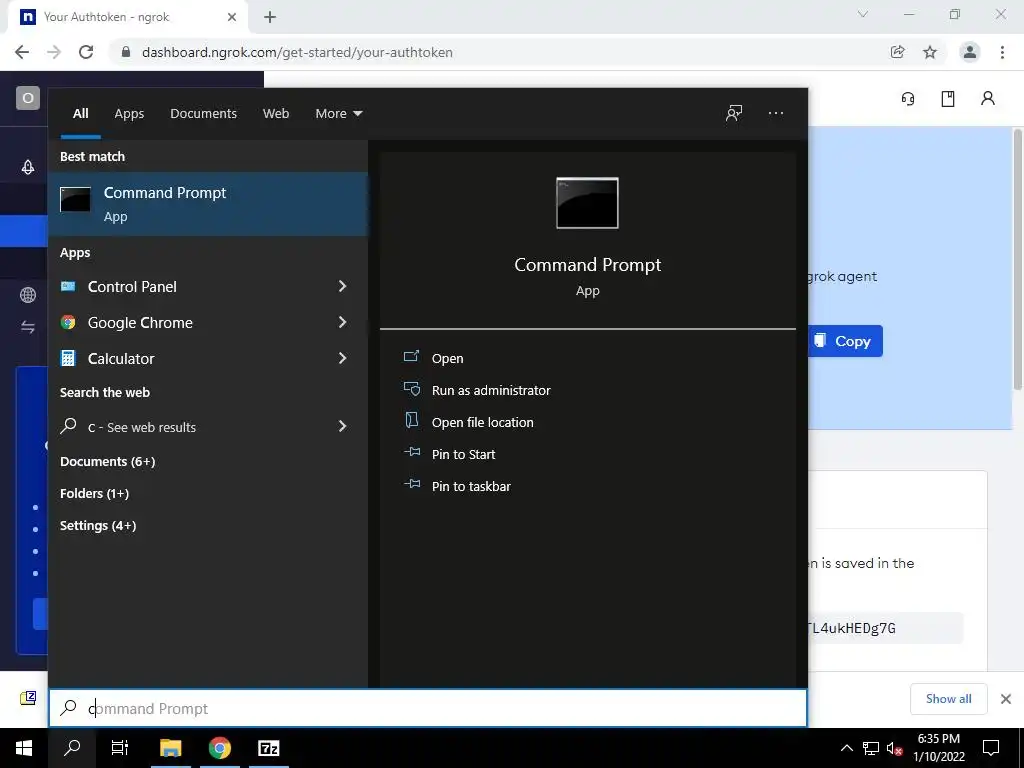This screenshot has width=1024, height=768.
Task: Choose Run as administrator option
Action: [491, 390]
